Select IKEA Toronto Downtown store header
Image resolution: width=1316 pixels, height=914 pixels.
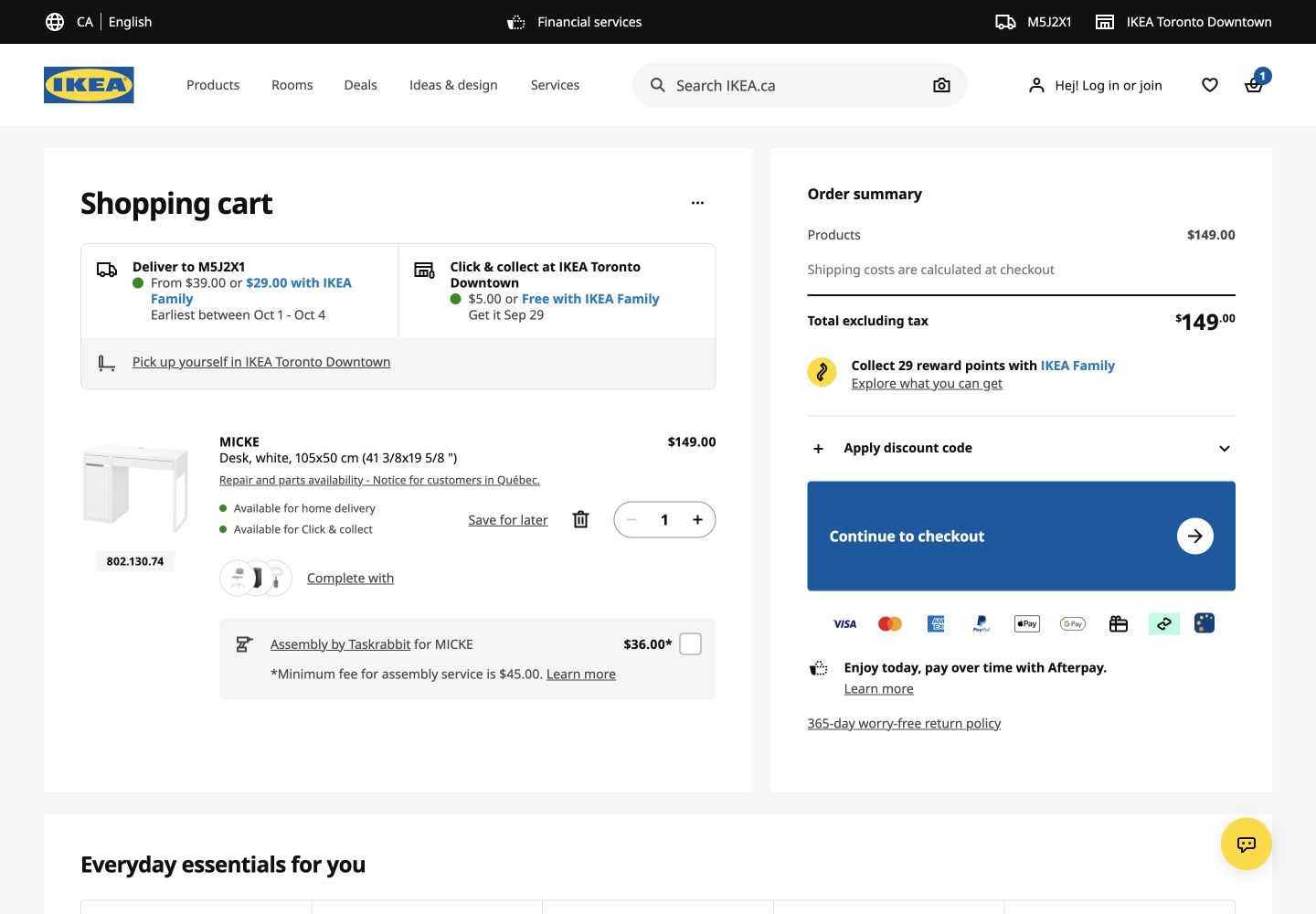click(1183, 22)
